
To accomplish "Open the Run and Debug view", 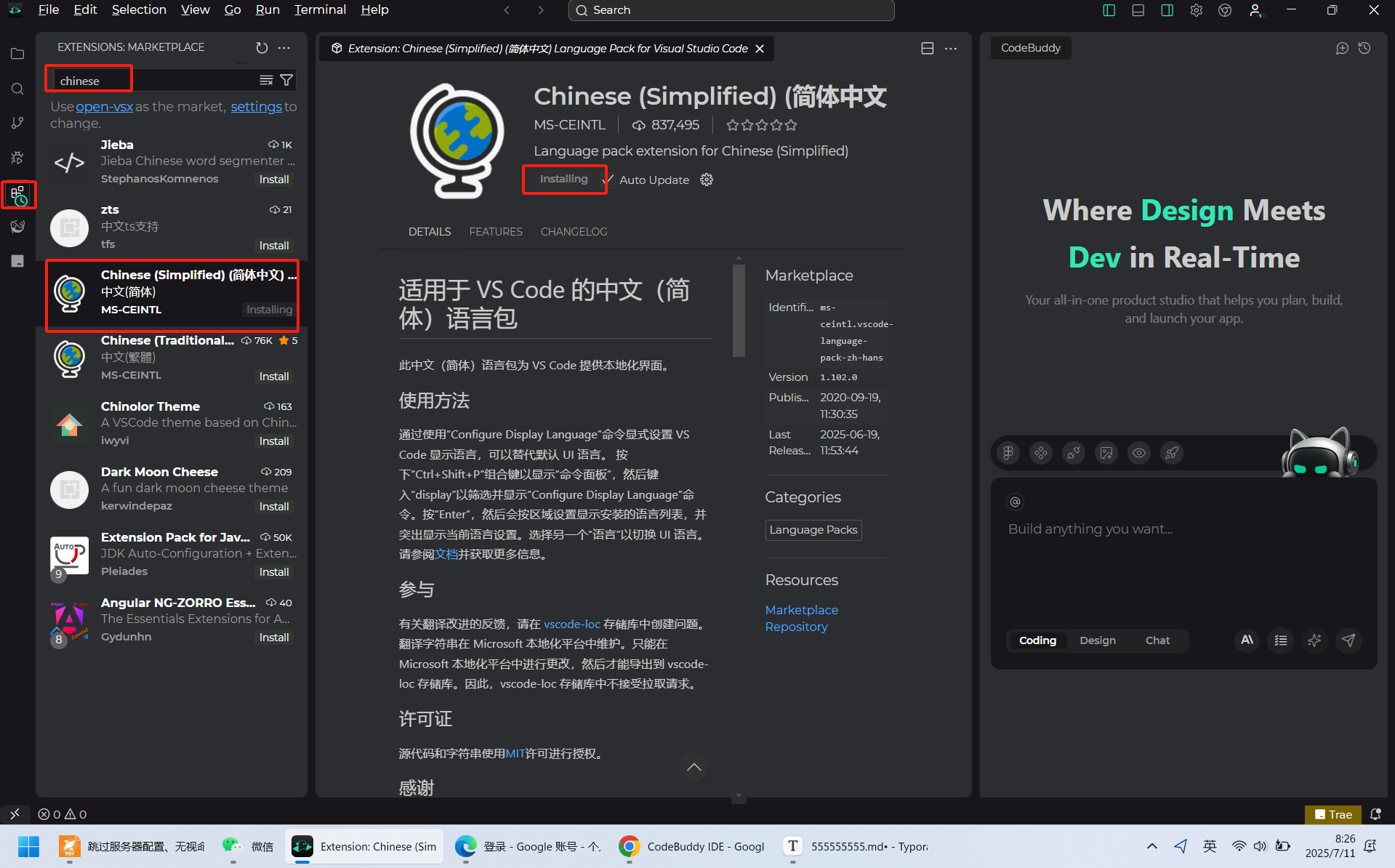I will click(17, 158).
